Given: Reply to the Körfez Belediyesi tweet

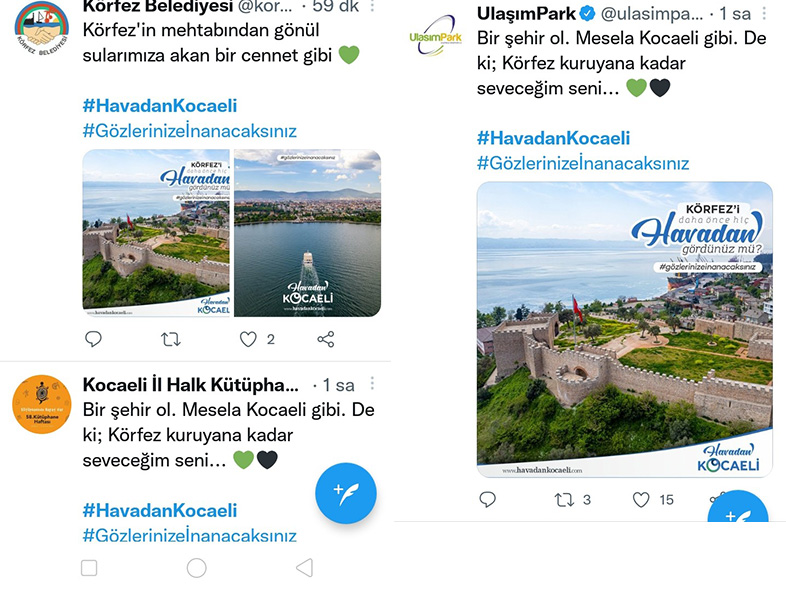Looking at the screenshot, I should click(x=93, y=339).
